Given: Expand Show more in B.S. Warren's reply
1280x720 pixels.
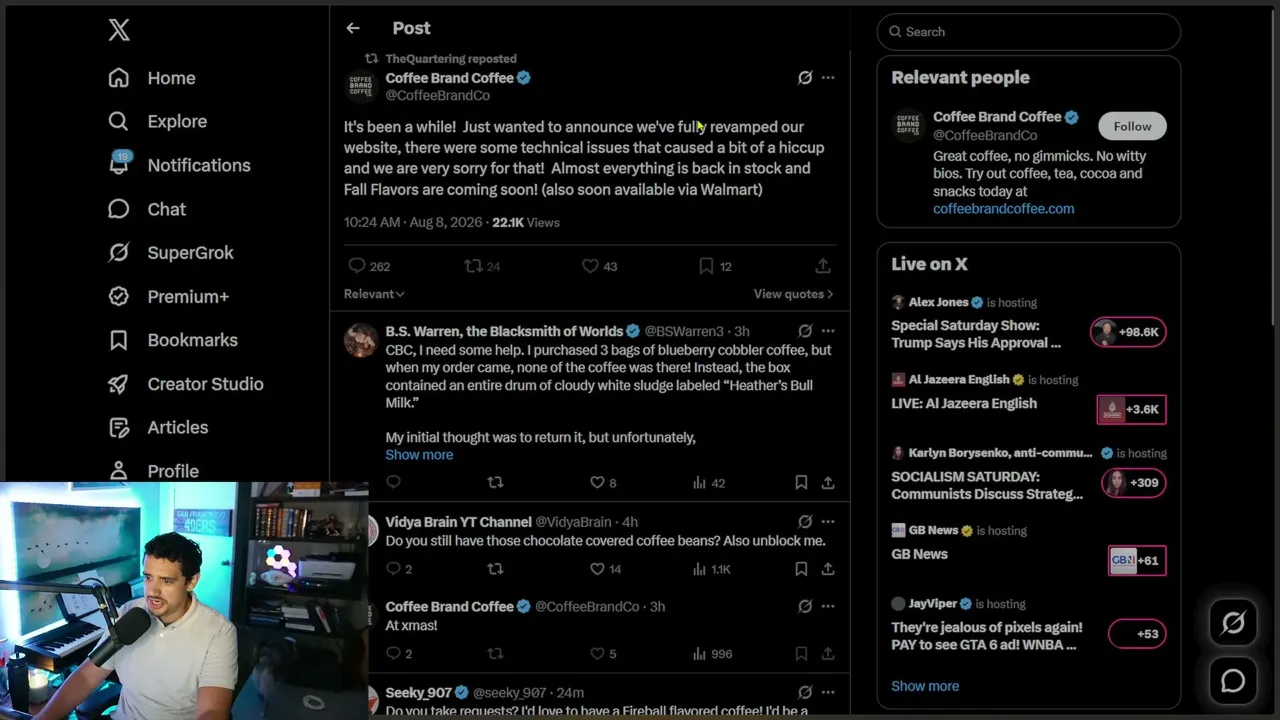Looking at the screenshot, I should coord(419,454).
